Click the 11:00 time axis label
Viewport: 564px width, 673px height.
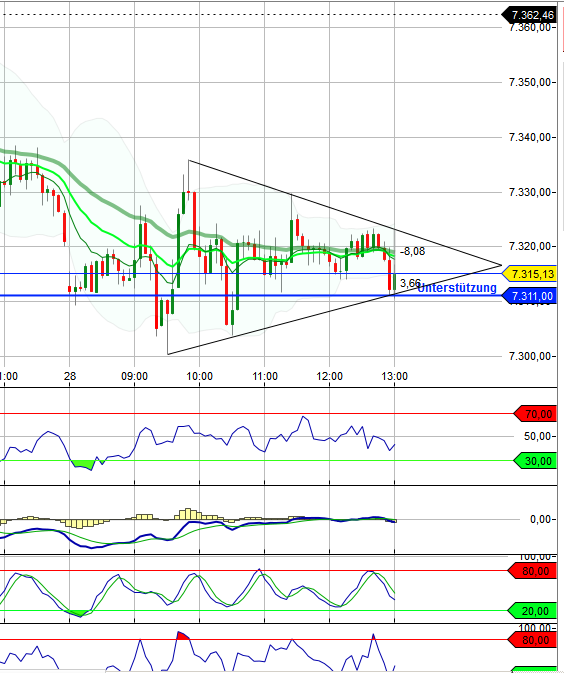[x=265, y=376]
